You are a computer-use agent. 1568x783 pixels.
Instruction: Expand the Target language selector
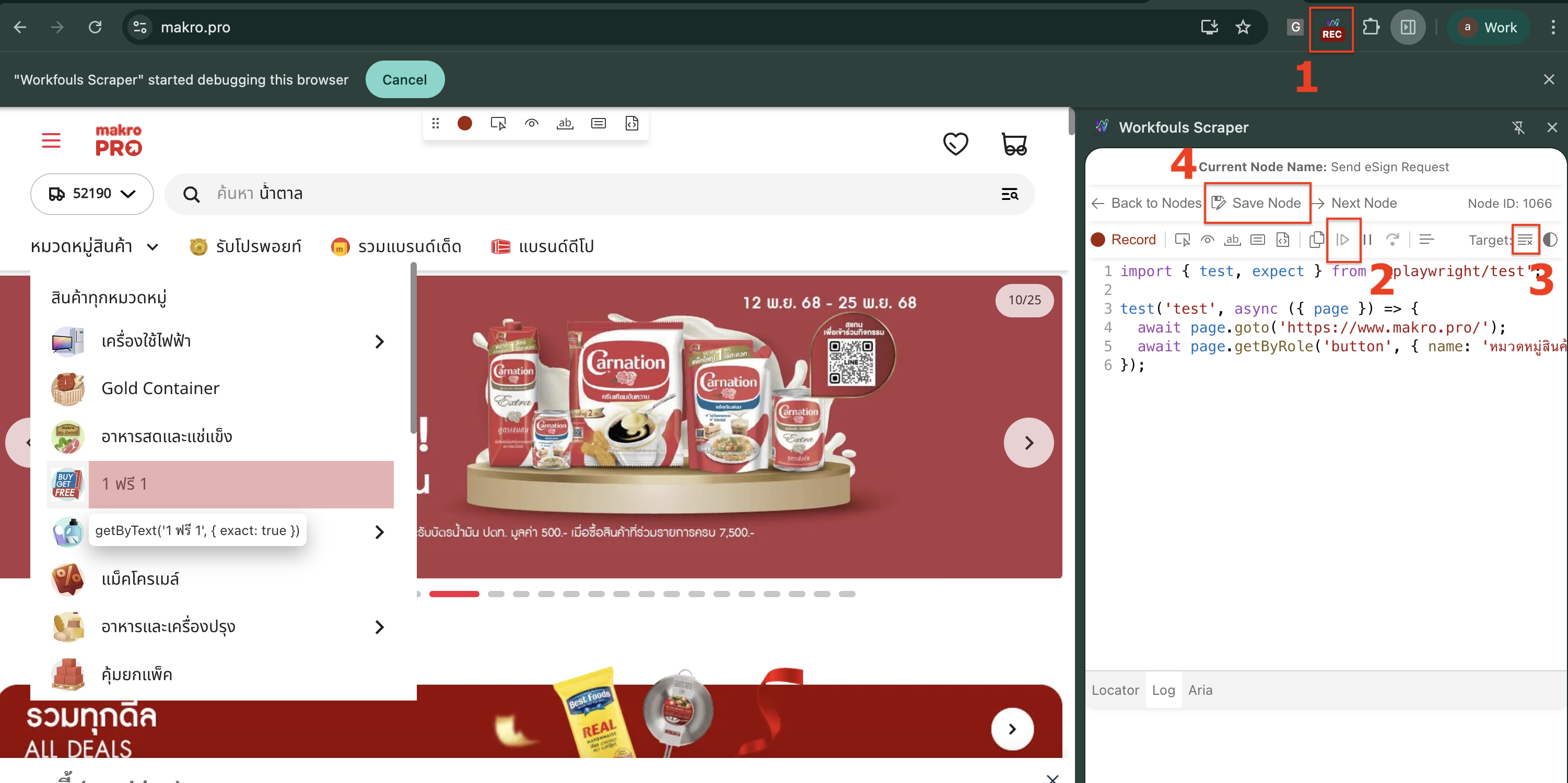pos(1524,240)
